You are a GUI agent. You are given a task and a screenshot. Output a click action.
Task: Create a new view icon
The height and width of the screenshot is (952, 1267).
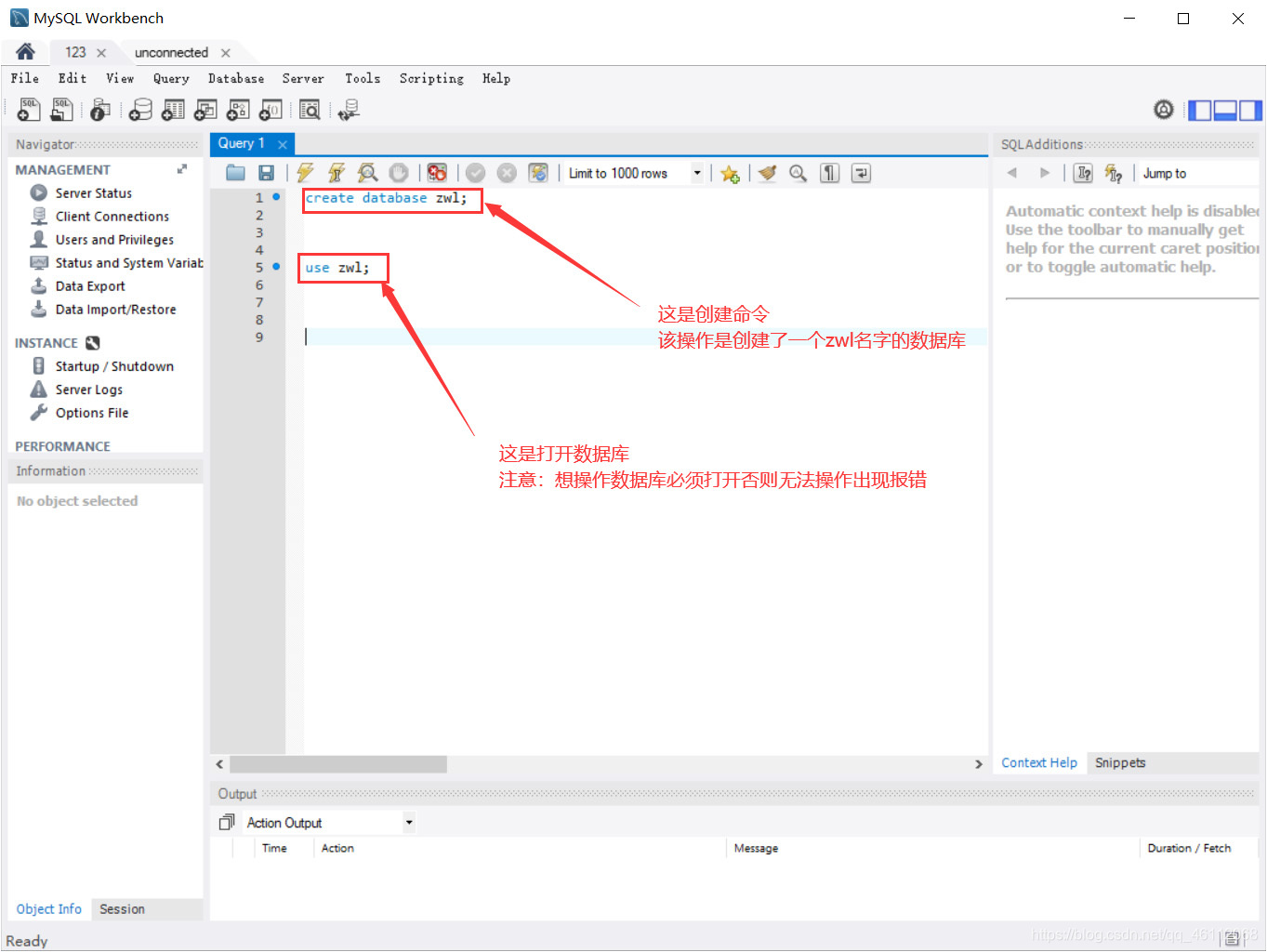coord(205,110)
